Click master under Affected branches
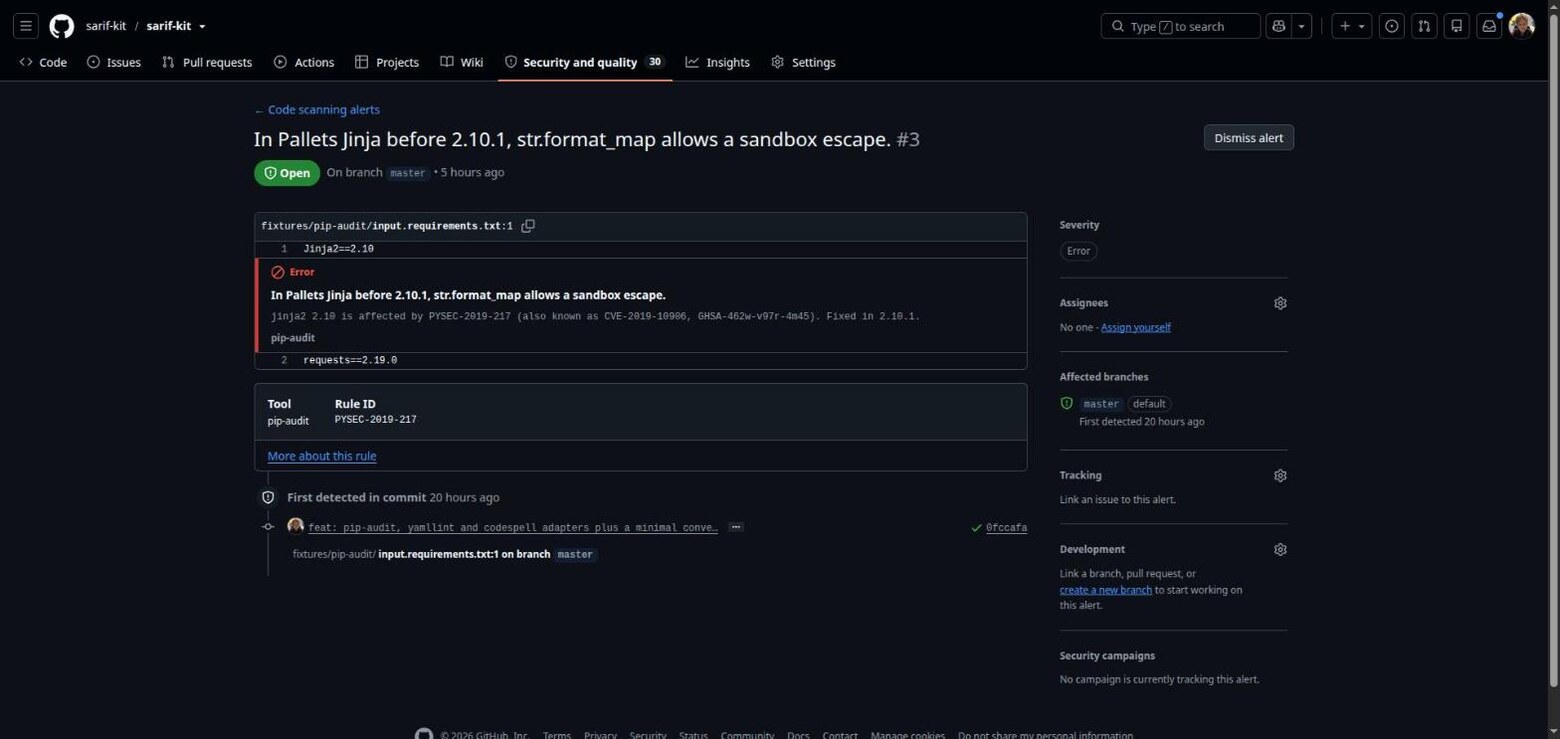The image size is (1560, 739). pyautogui.click(x=1101, y=404)
